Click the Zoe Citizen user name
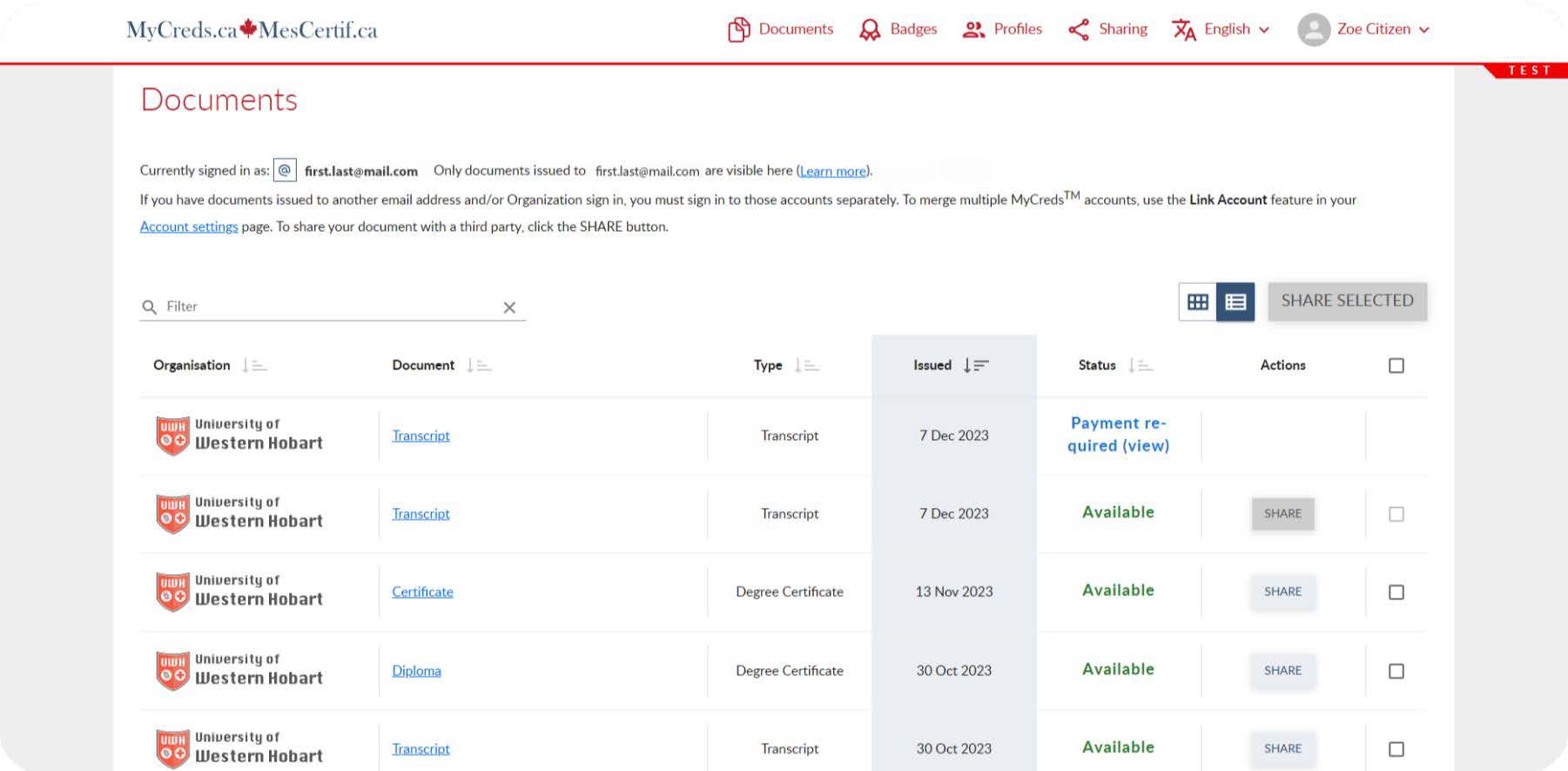Viewport: 1568px width, 771px height. tap(1374, 29)
